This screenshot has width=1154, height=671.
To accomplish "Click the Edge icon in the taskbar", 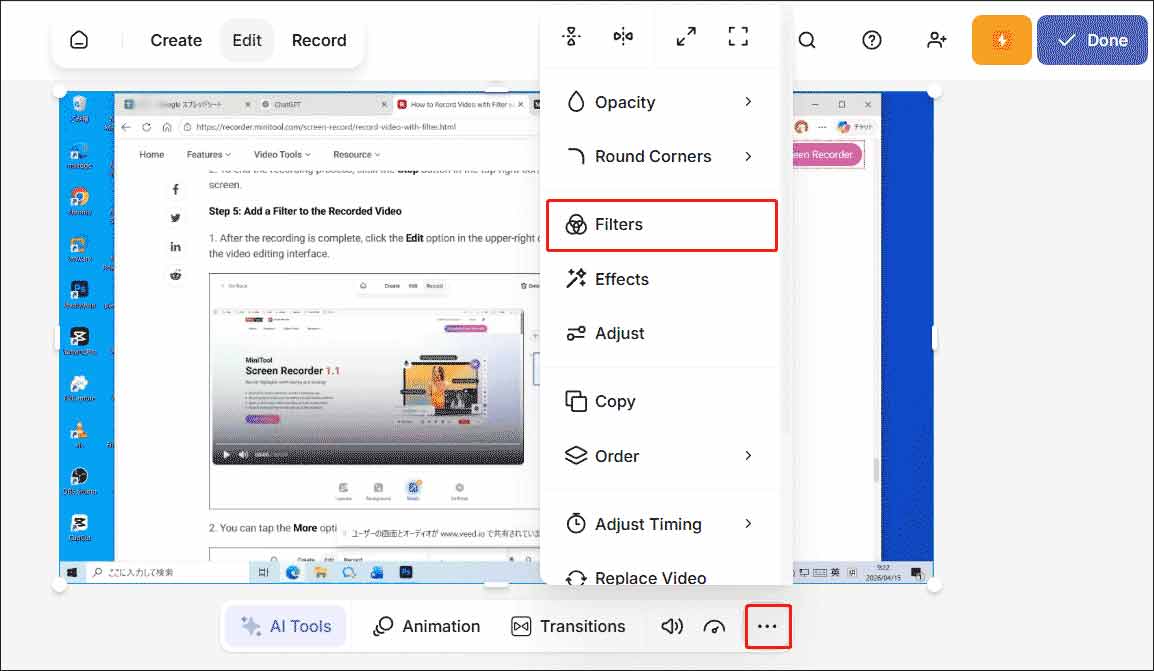I will (x=293, y=572).
